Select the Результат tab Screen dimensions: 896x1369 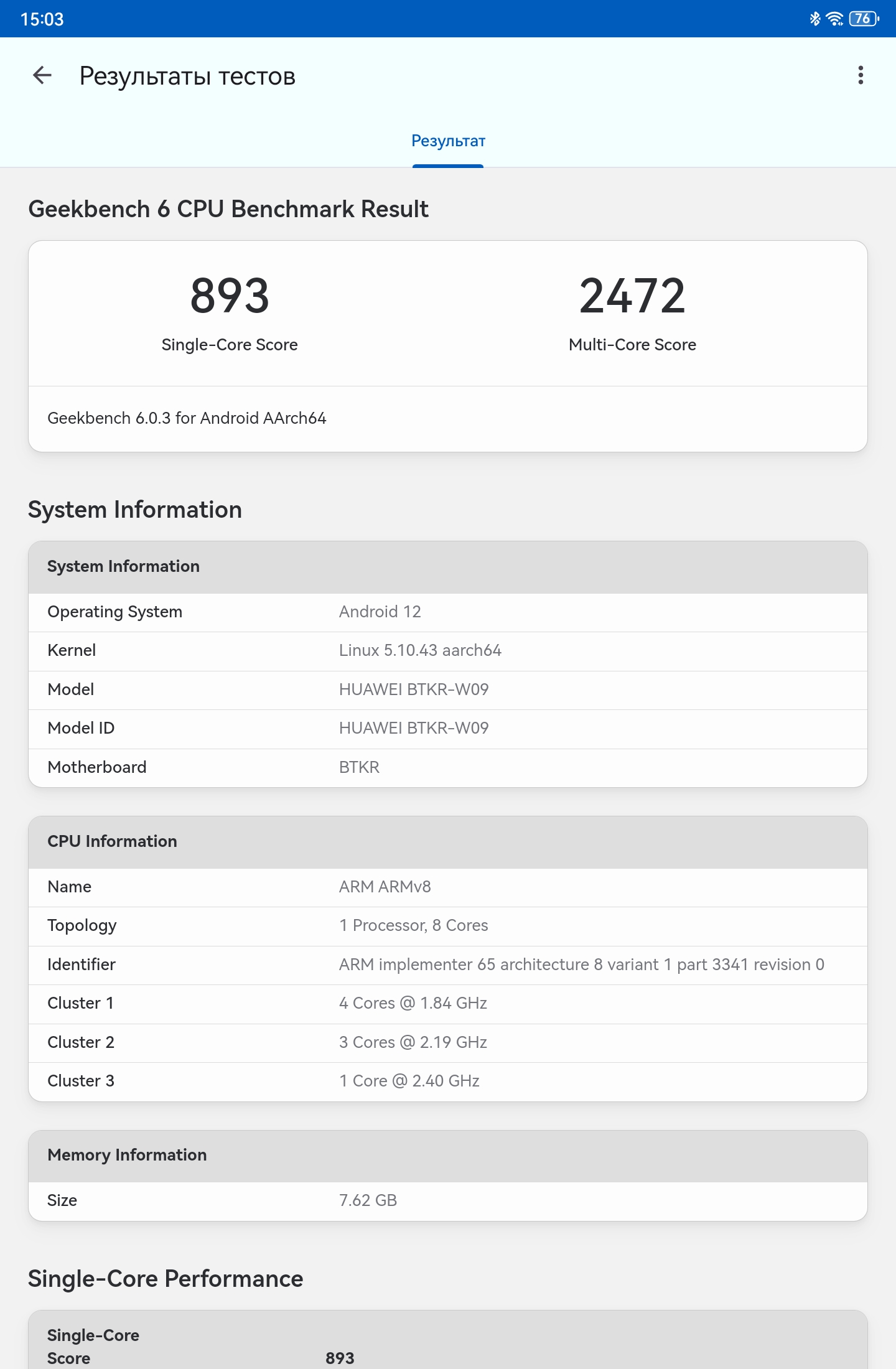coord(448,141)
